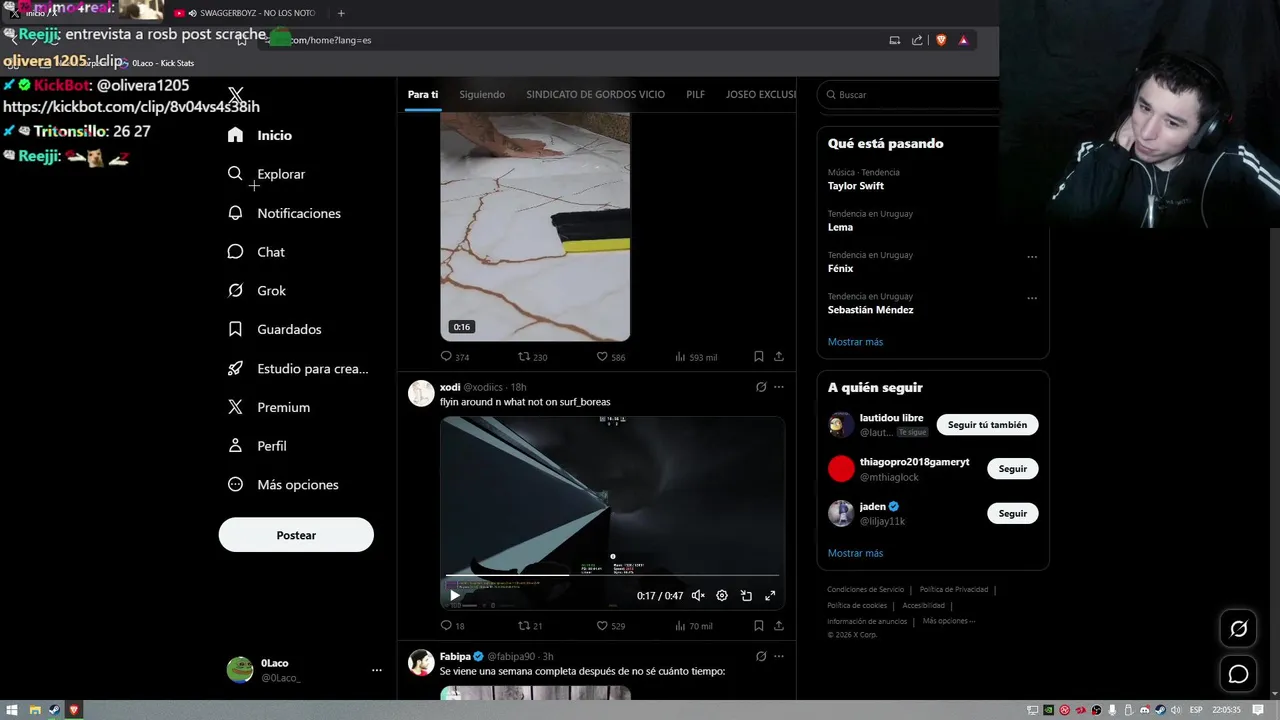The image size is (1280, 720).
Task: Open more options on Fabipa's post
Action: [x=779, y=656]
